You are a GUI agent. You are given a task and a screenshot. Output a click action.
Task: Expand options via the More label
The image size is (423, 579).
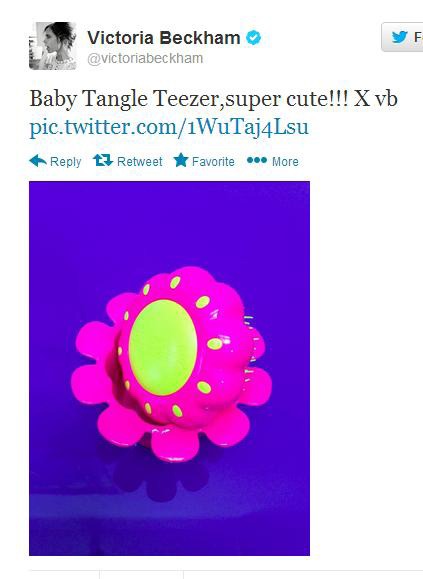[x=285, y=162]
